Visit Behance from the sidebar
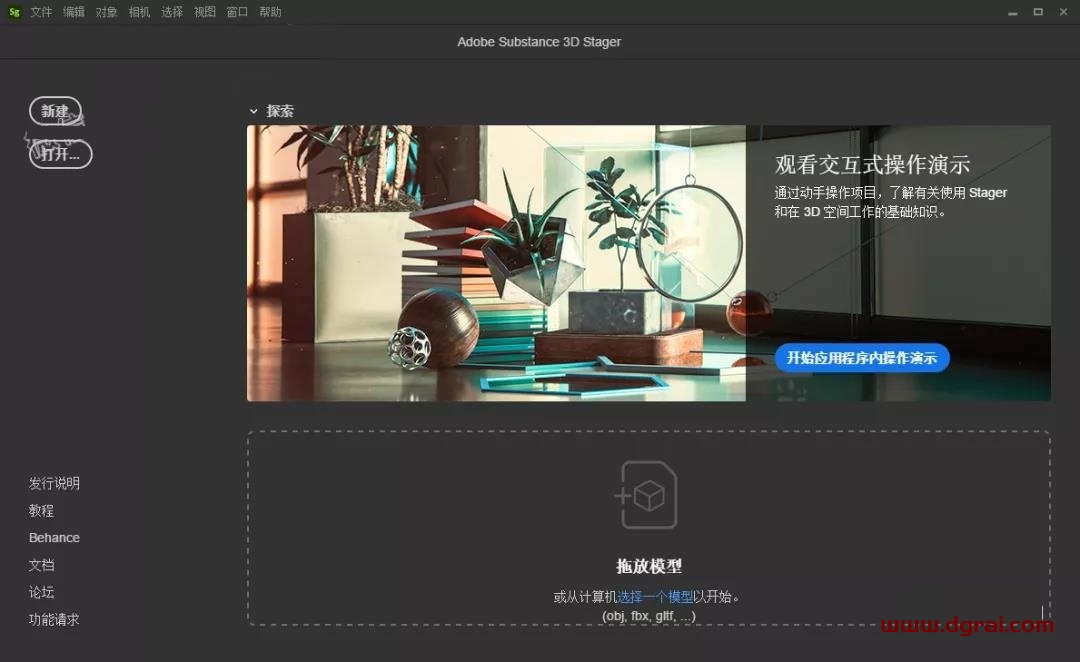The height and width of the screenshot is (662, 1080). 54,537
